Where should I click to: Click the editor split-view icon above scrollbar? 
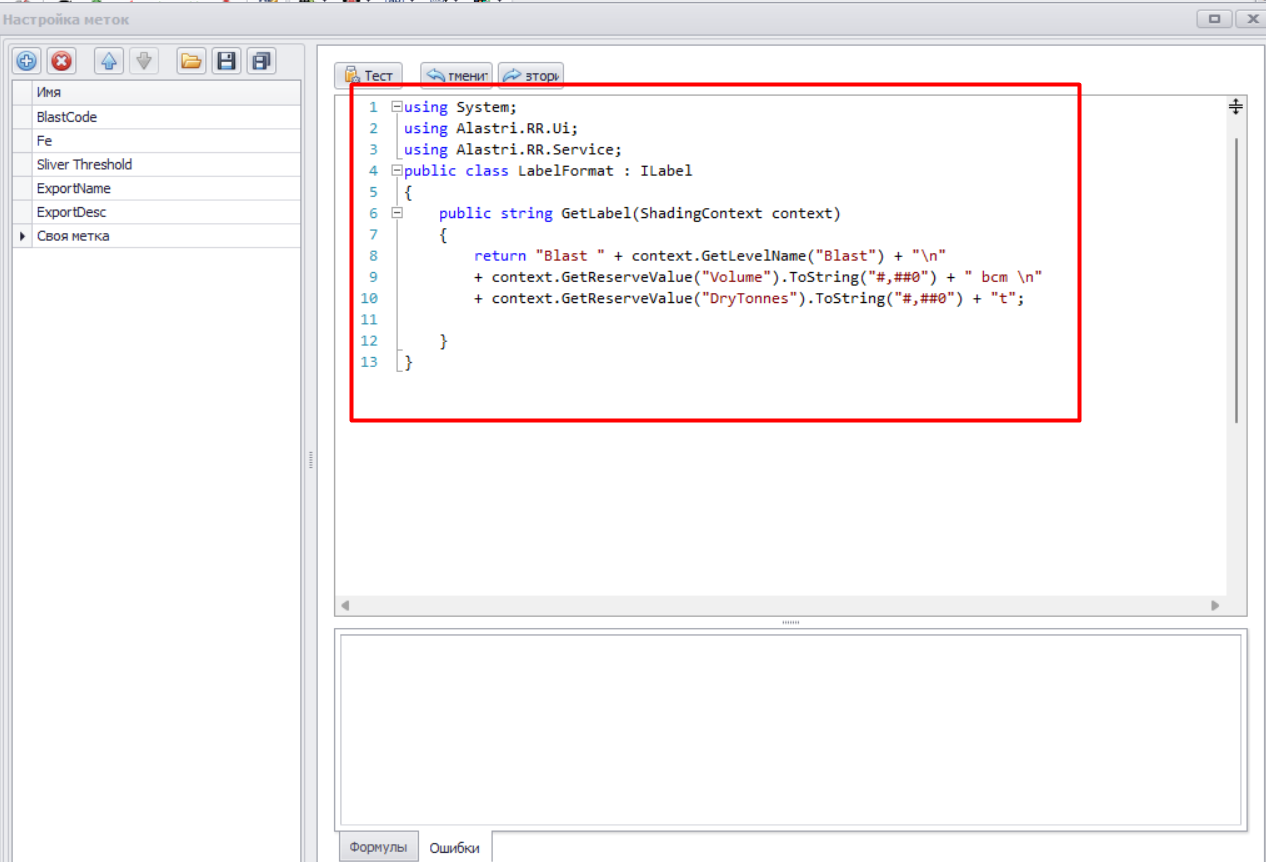point(1236,106)
